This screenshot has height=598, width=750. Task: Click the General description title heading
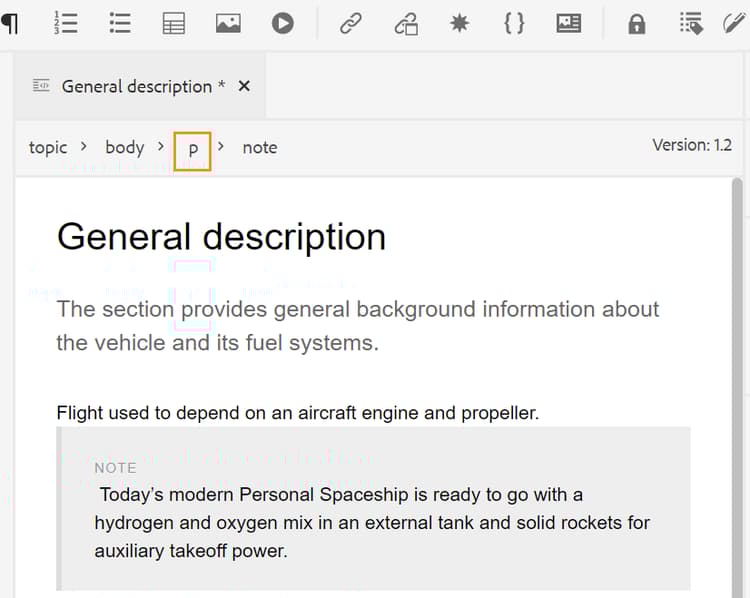(x=221, y=237)
